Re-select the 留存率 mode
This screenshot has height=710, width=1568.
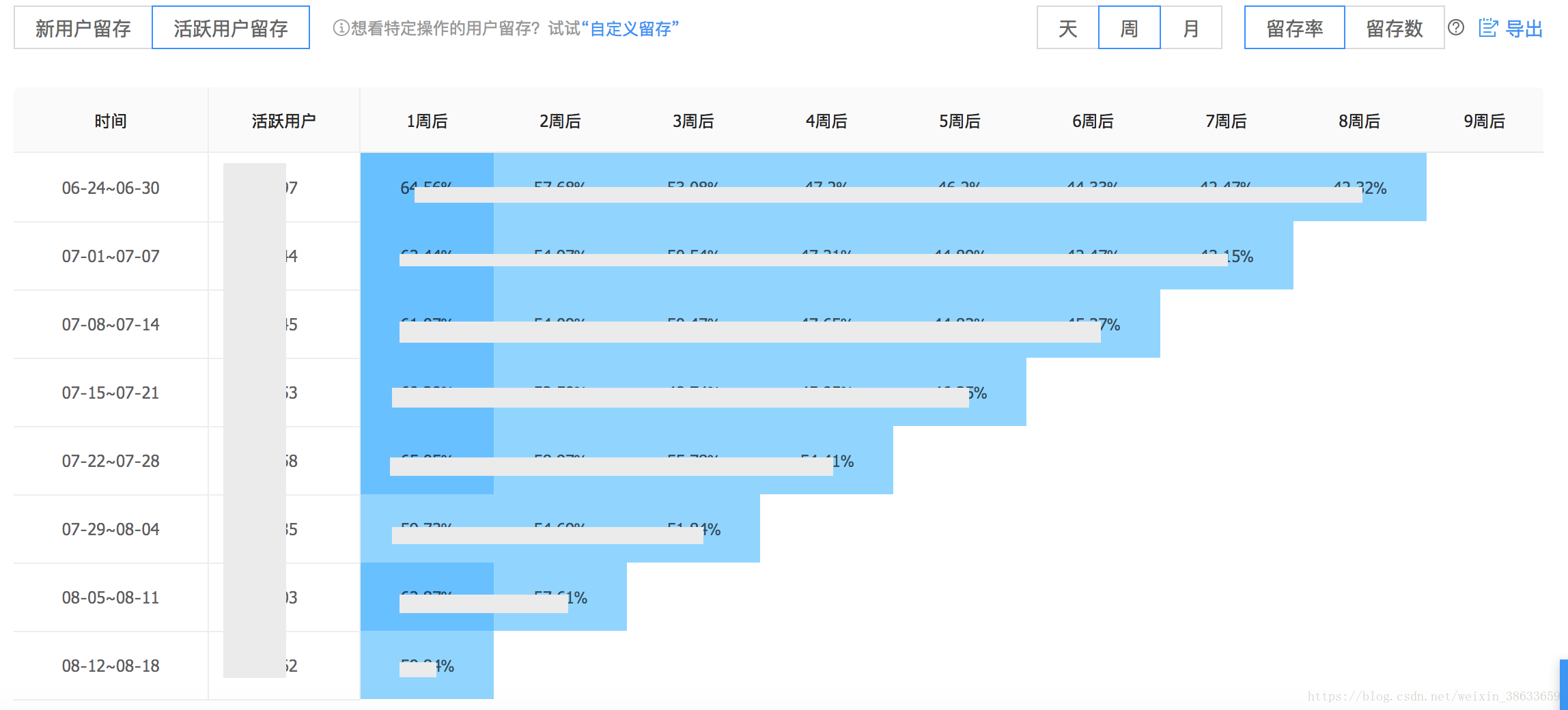pyautogui.click(x=1294, y=28)
